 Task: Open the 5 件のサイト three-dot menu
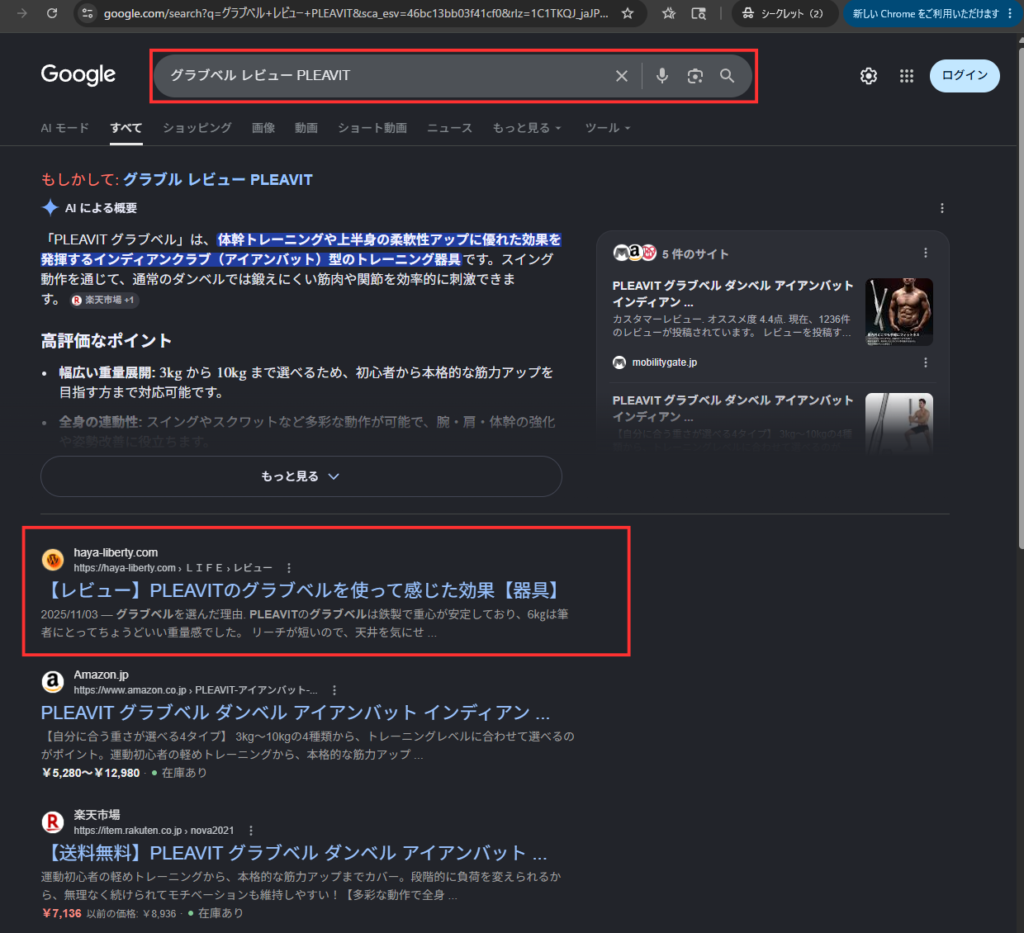[925, 253]
